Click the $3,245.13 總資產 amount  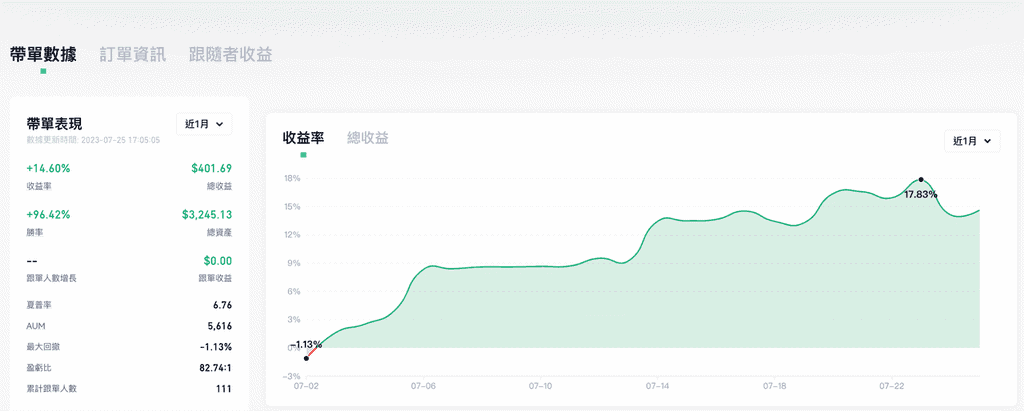click(x=207, y=214)
